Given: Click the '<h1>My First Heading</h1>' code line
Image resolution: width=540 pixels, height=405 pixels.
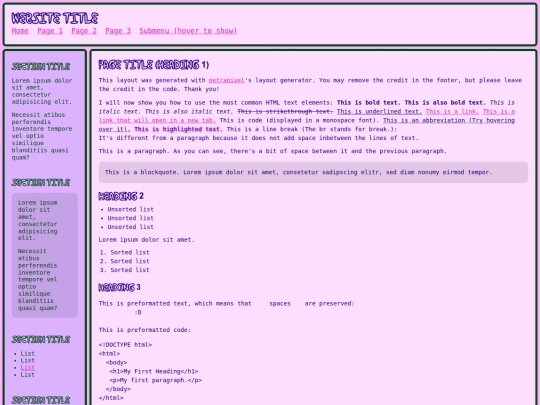Looking at the screenshot, I should tap(154, 372).
